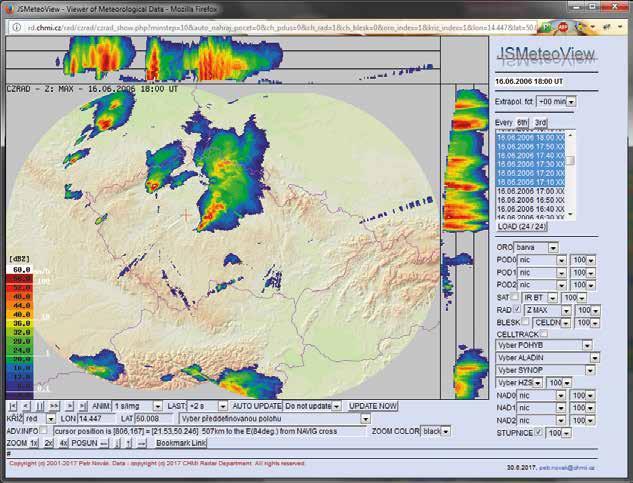This screenshot has width=633, height=483.
Task: Set zoom level to 1x
Action: click(x=34, y=443)
